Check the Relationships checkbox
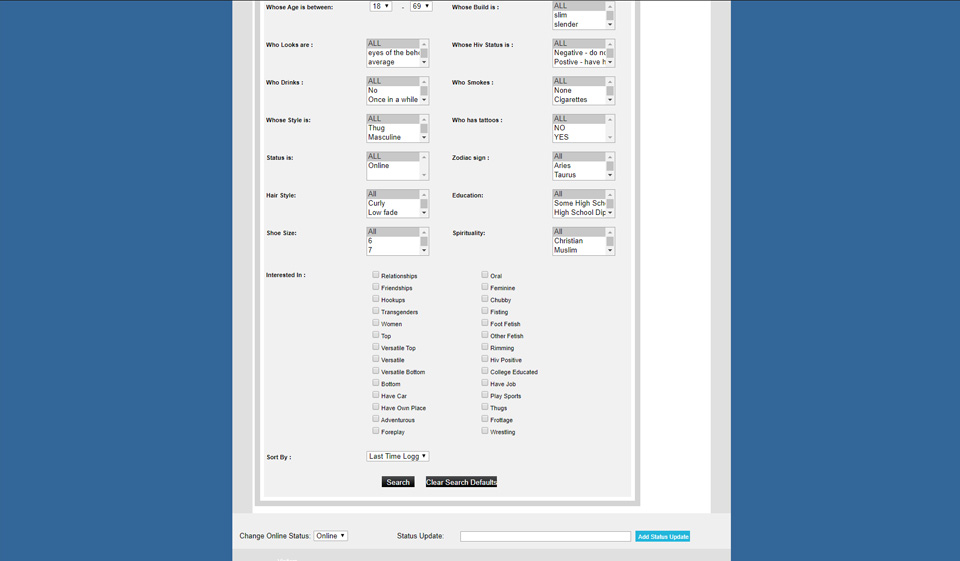 click(x=376, y=275)
